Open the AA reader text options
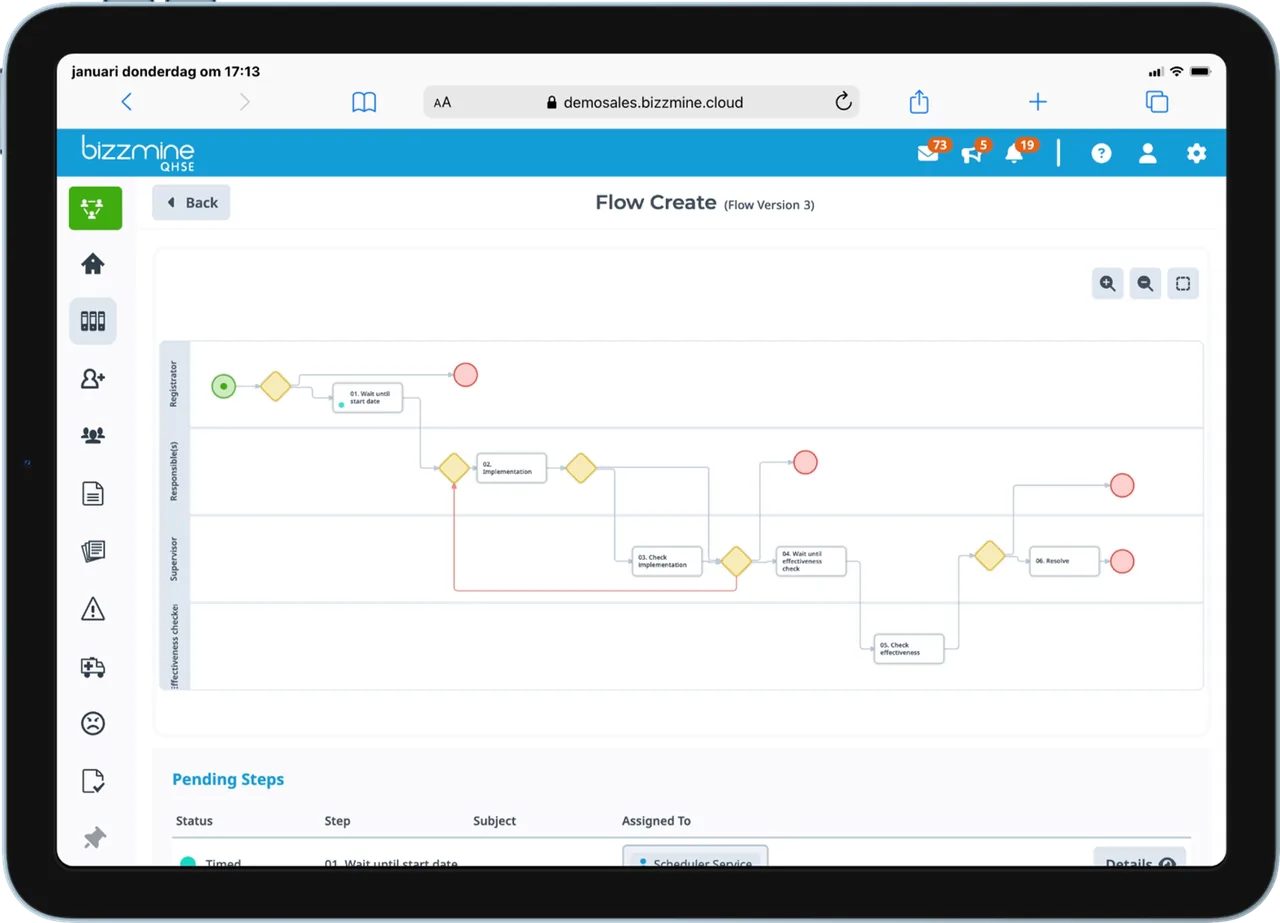The height and width of the screenshot is (923, 1280). pyautogui.click(x=442, y=102)
